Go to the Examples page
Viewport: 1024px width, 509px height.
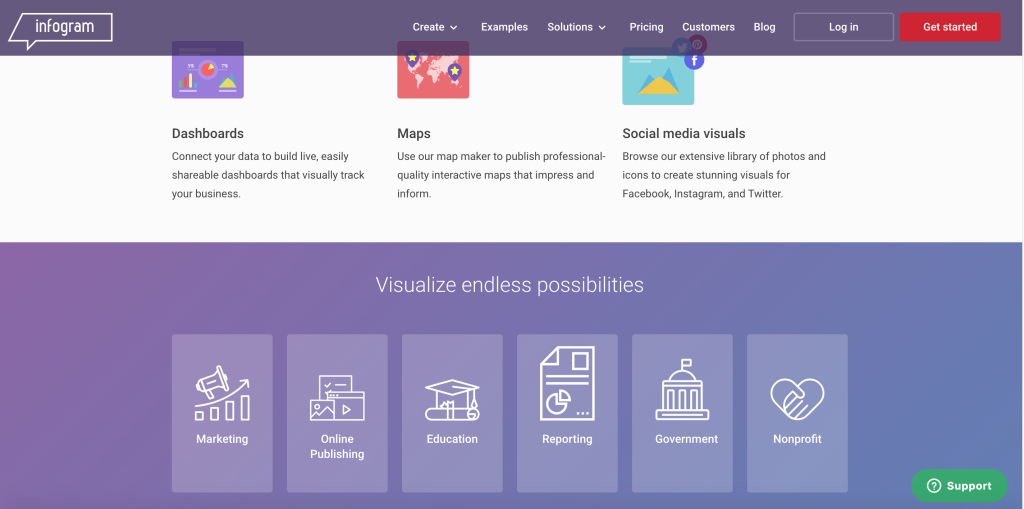tap(504, 27)
